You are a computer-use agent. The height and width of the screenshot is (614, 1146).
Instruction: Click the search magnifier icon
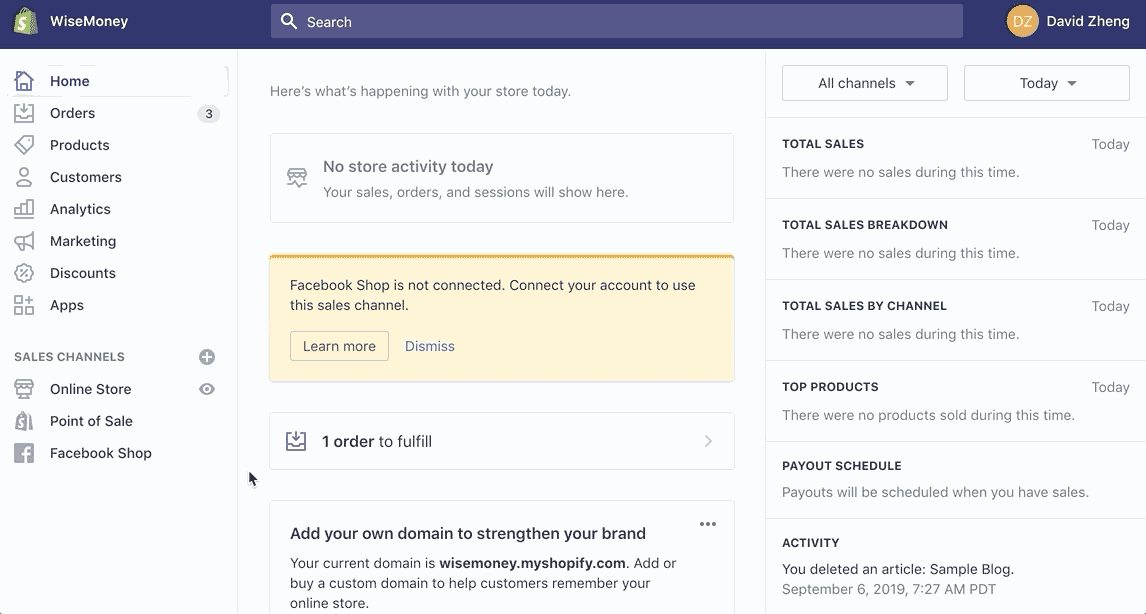click(289, 21)
